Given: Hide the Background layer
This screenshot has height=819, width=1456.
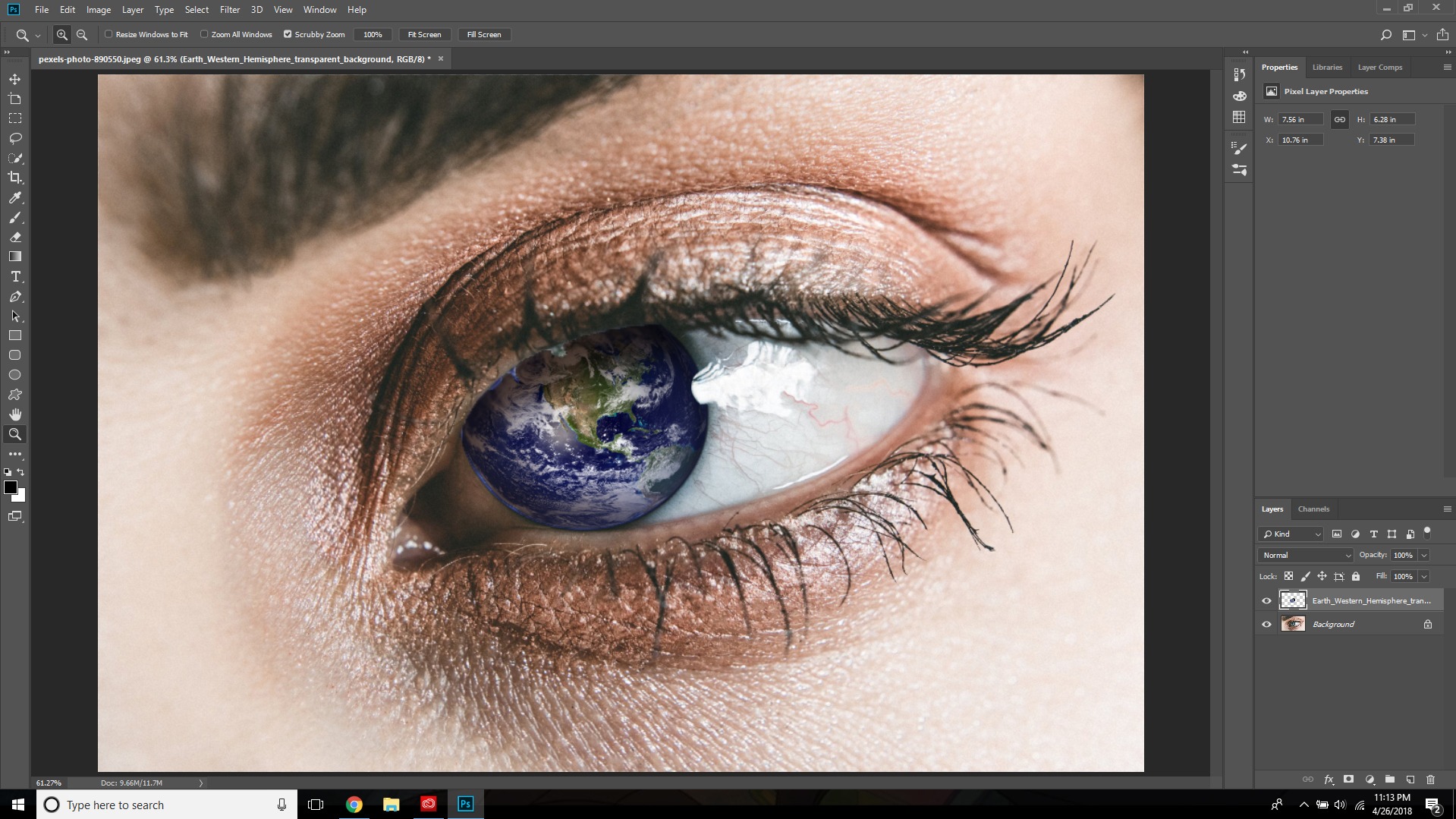Looking at the screenshot, I should pyautogui.click(x=1266, y=624).
